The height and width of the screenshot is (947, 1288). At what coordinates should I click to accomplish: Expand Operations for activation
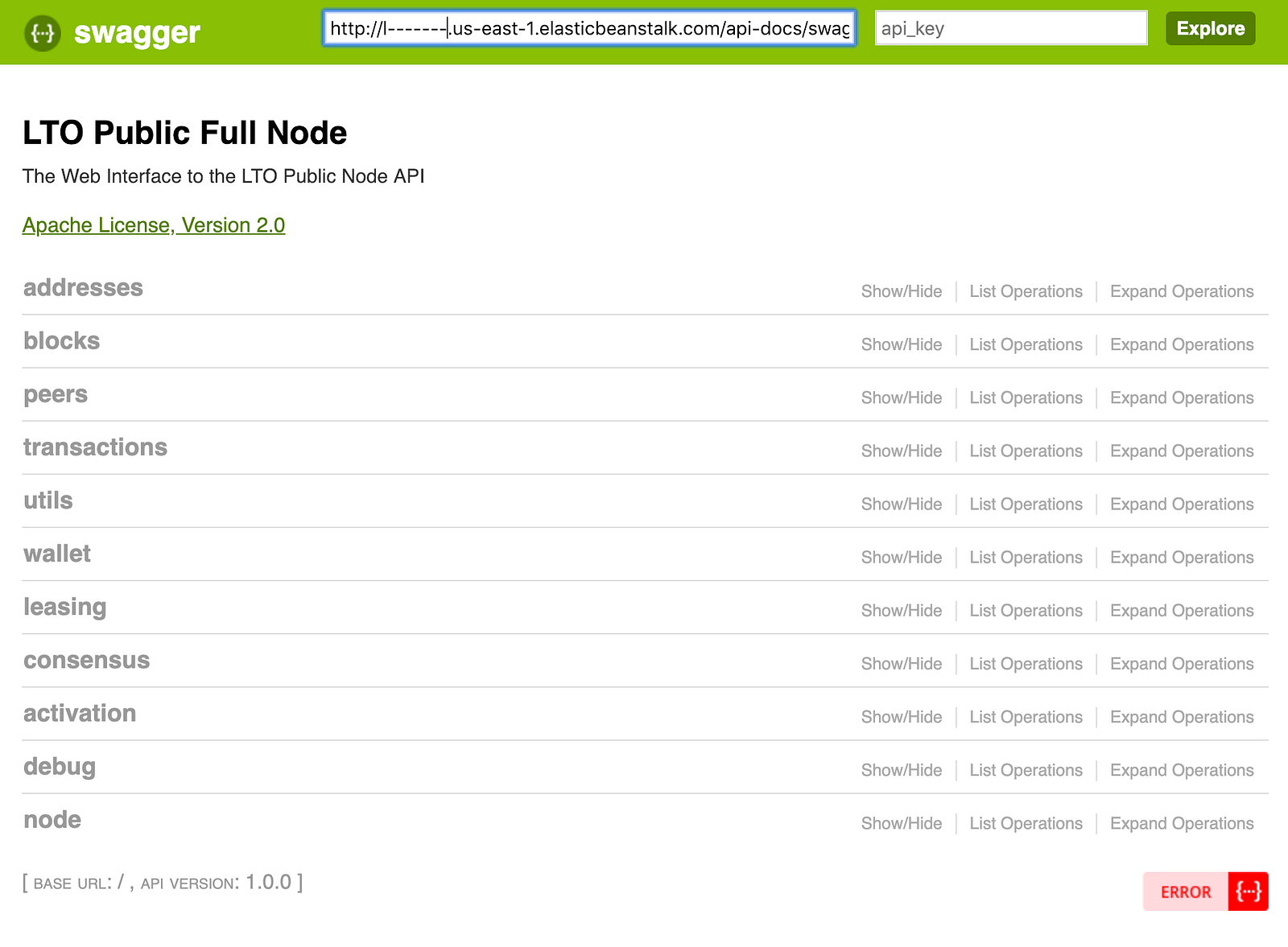(1181, 717)
